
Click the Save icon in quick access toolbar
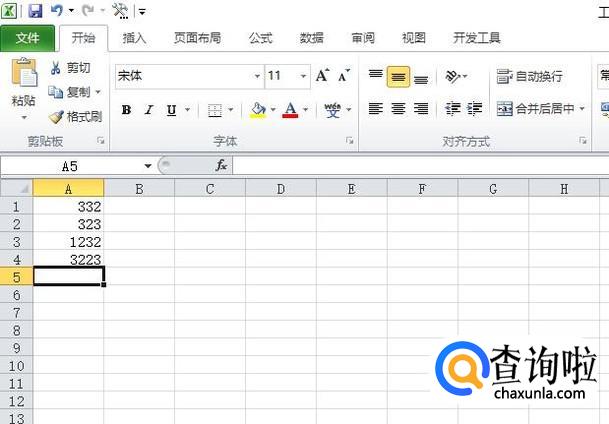35,10
